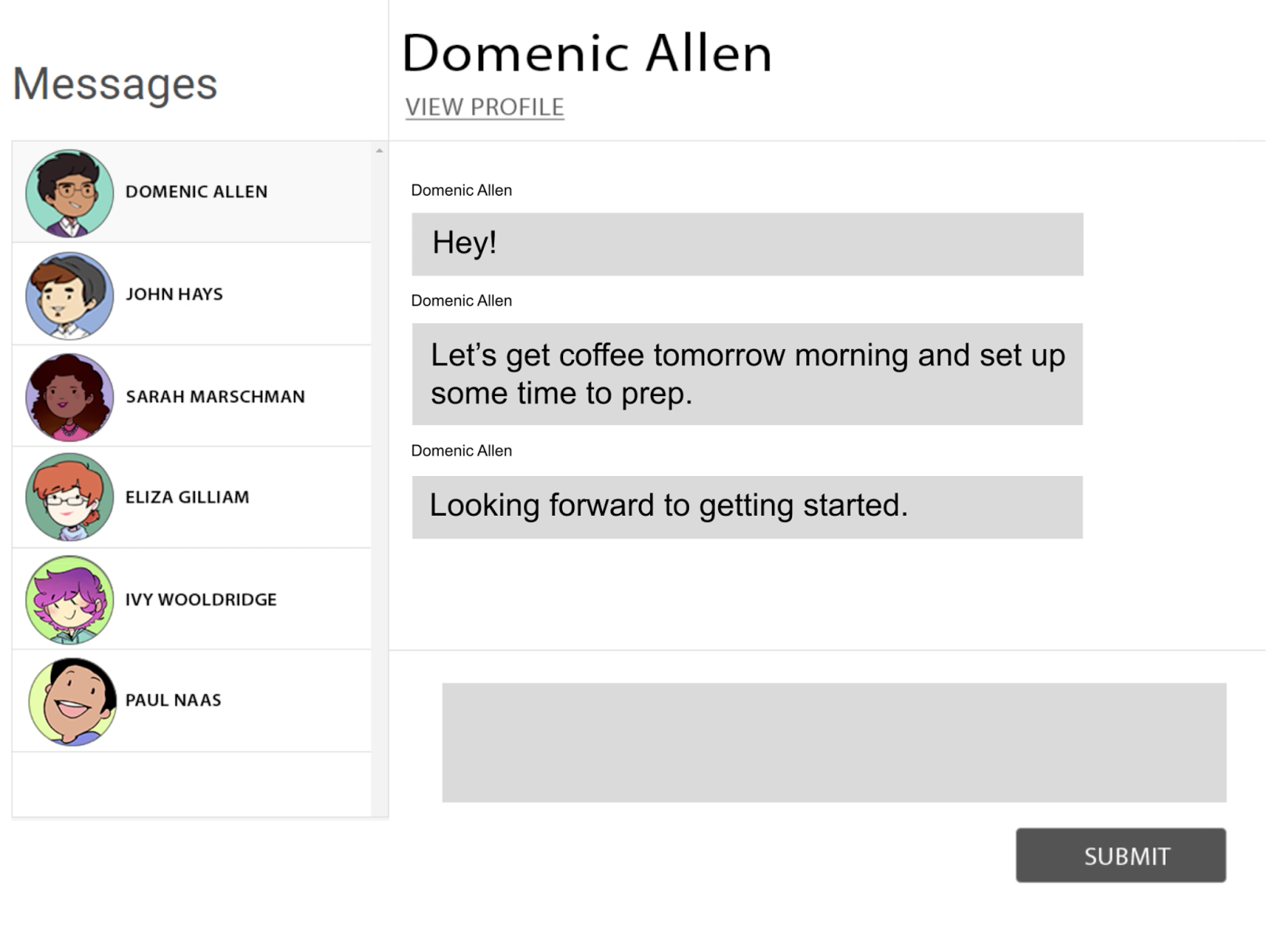Click Sarah Marschman's avatar picture
Viewport: 1267px width, 952px height.
pos(70,397)
